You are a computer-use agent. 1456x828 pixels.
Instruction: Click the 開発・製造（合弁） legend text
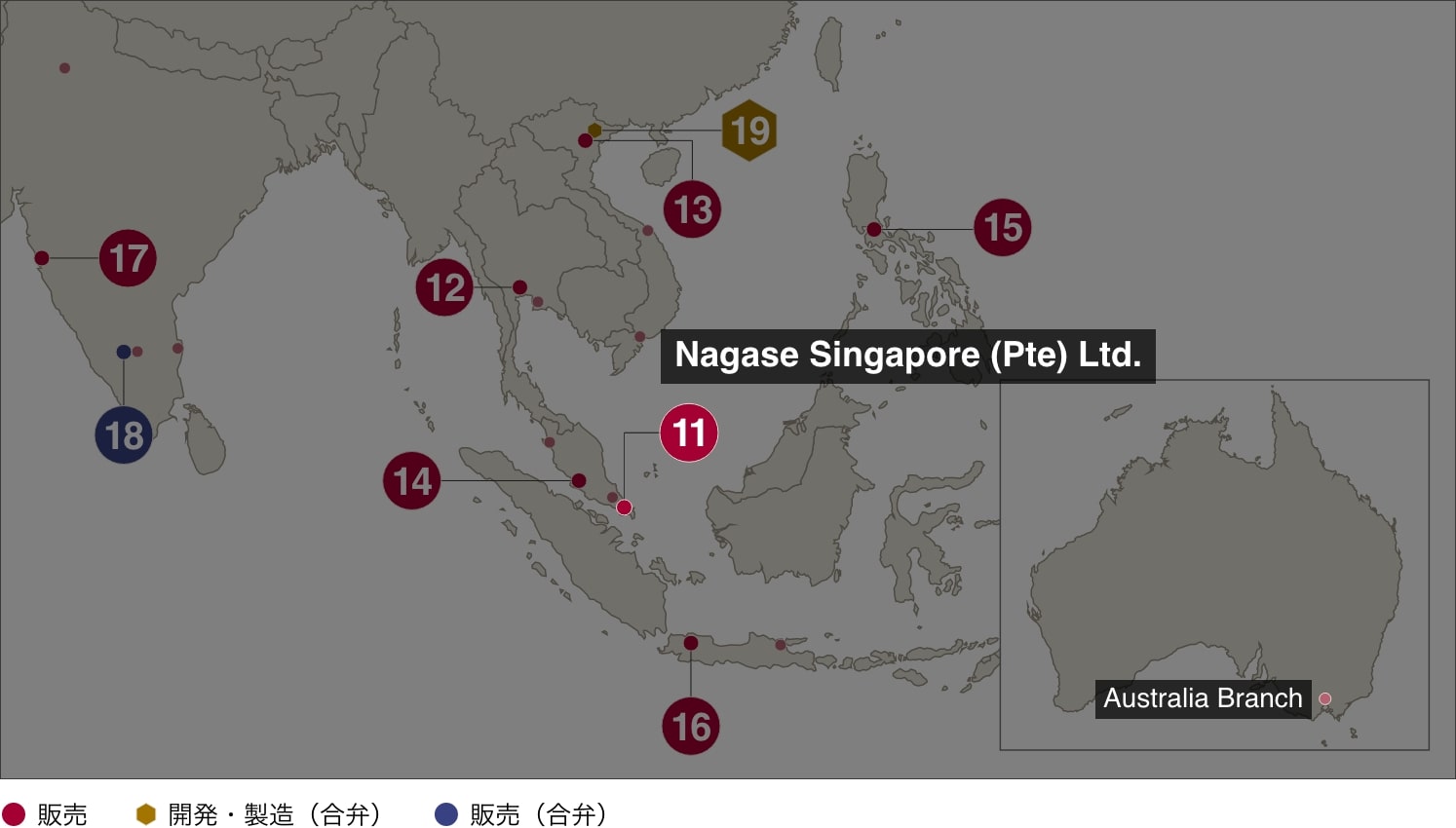pos(275,813)
